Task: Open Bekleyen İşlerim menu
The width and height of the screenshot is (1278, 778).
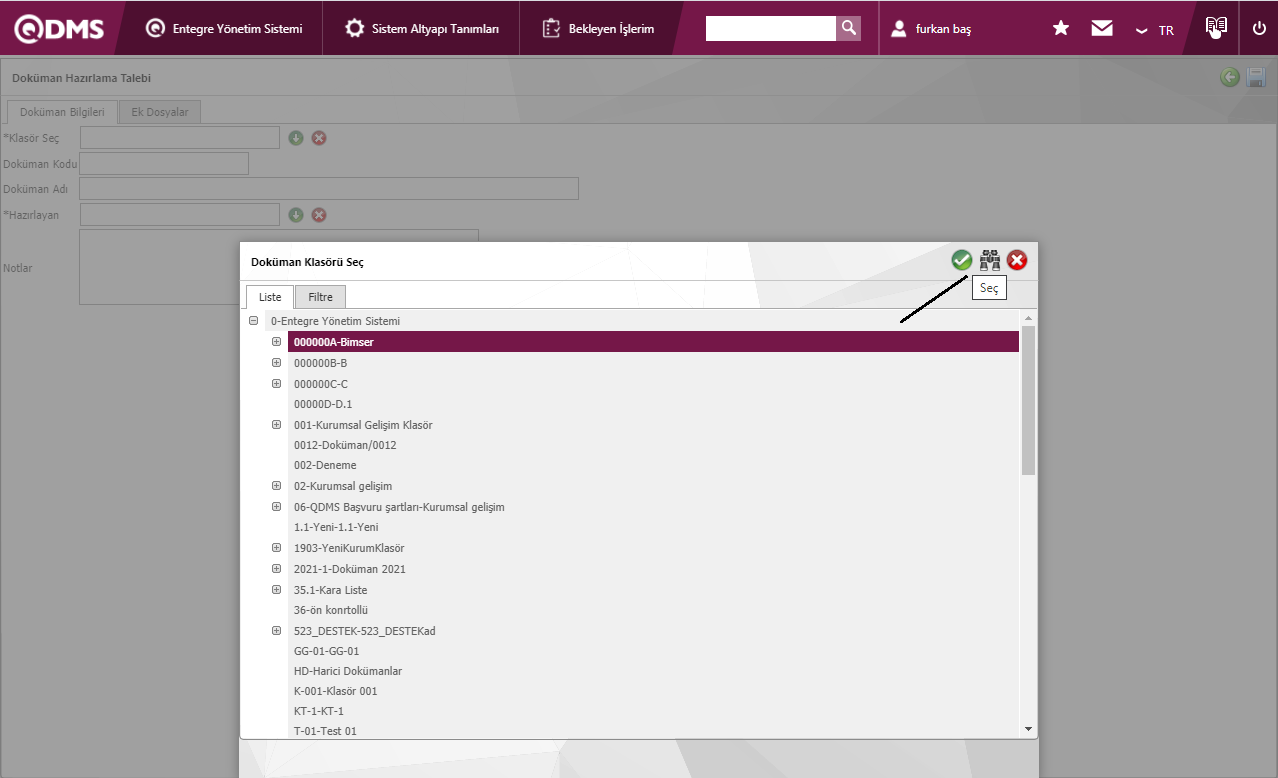Action: coord(598,29)
